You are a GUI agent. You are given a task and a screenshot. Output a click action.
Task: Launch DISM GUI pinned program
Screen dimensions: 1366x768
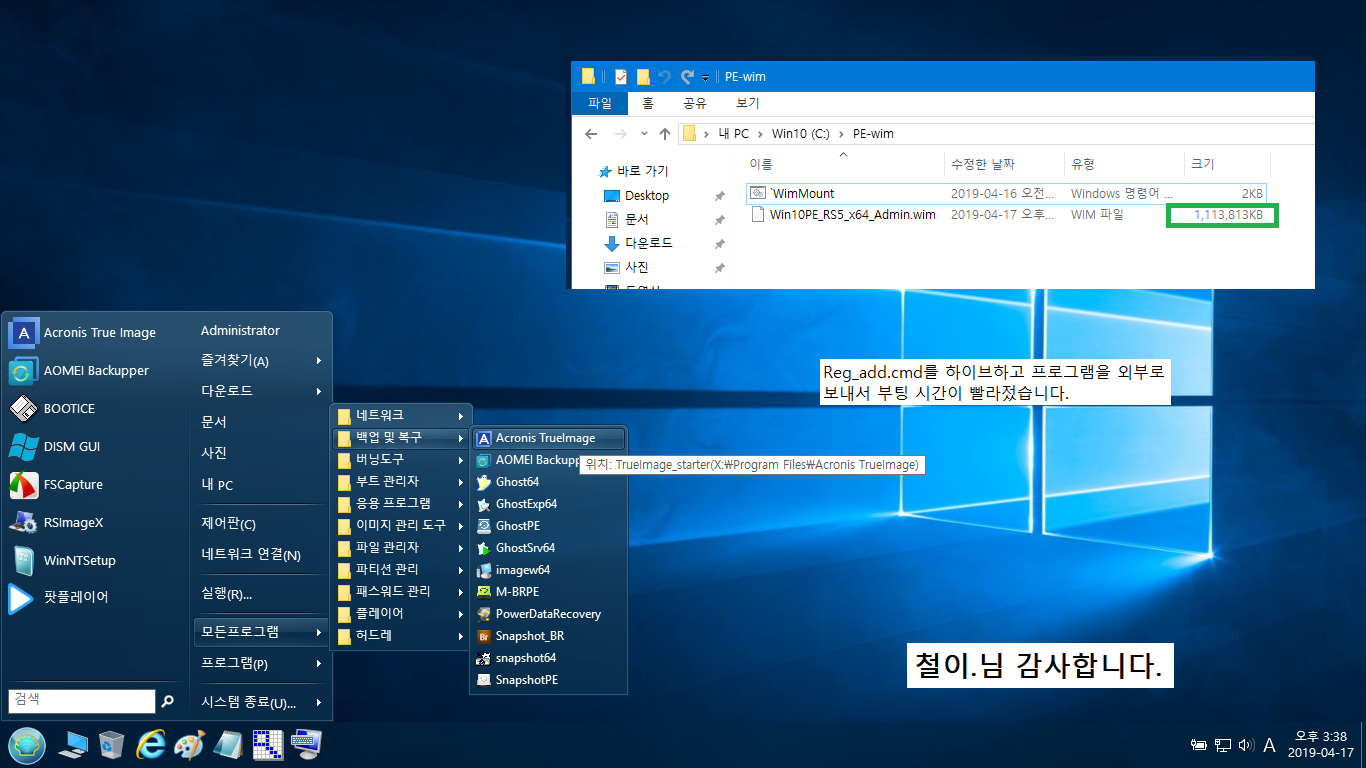click(x=96, y=446)
